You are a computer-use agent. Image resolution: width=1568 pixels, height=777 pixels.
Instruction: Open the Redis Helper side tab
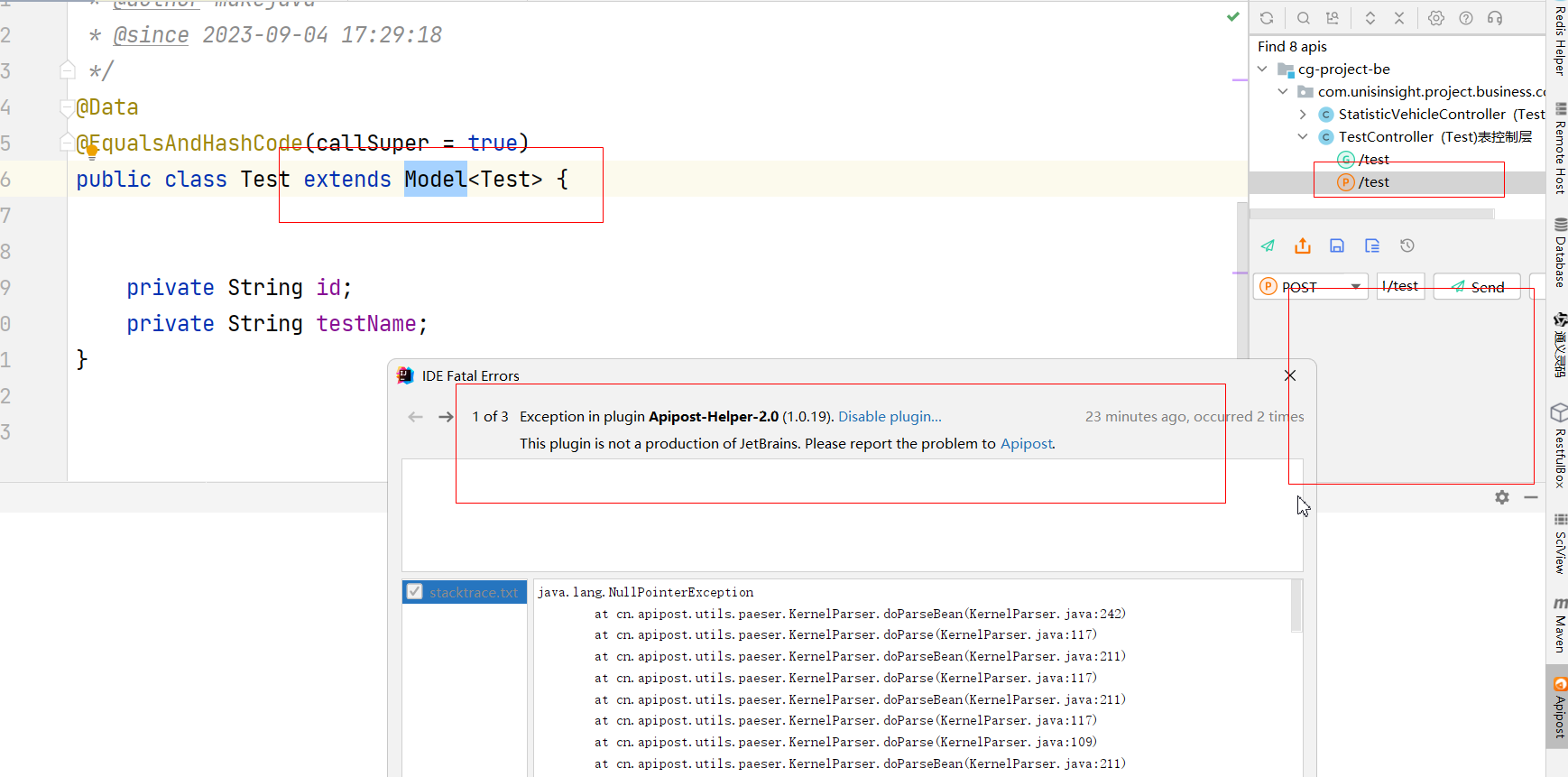(1559, 40)
